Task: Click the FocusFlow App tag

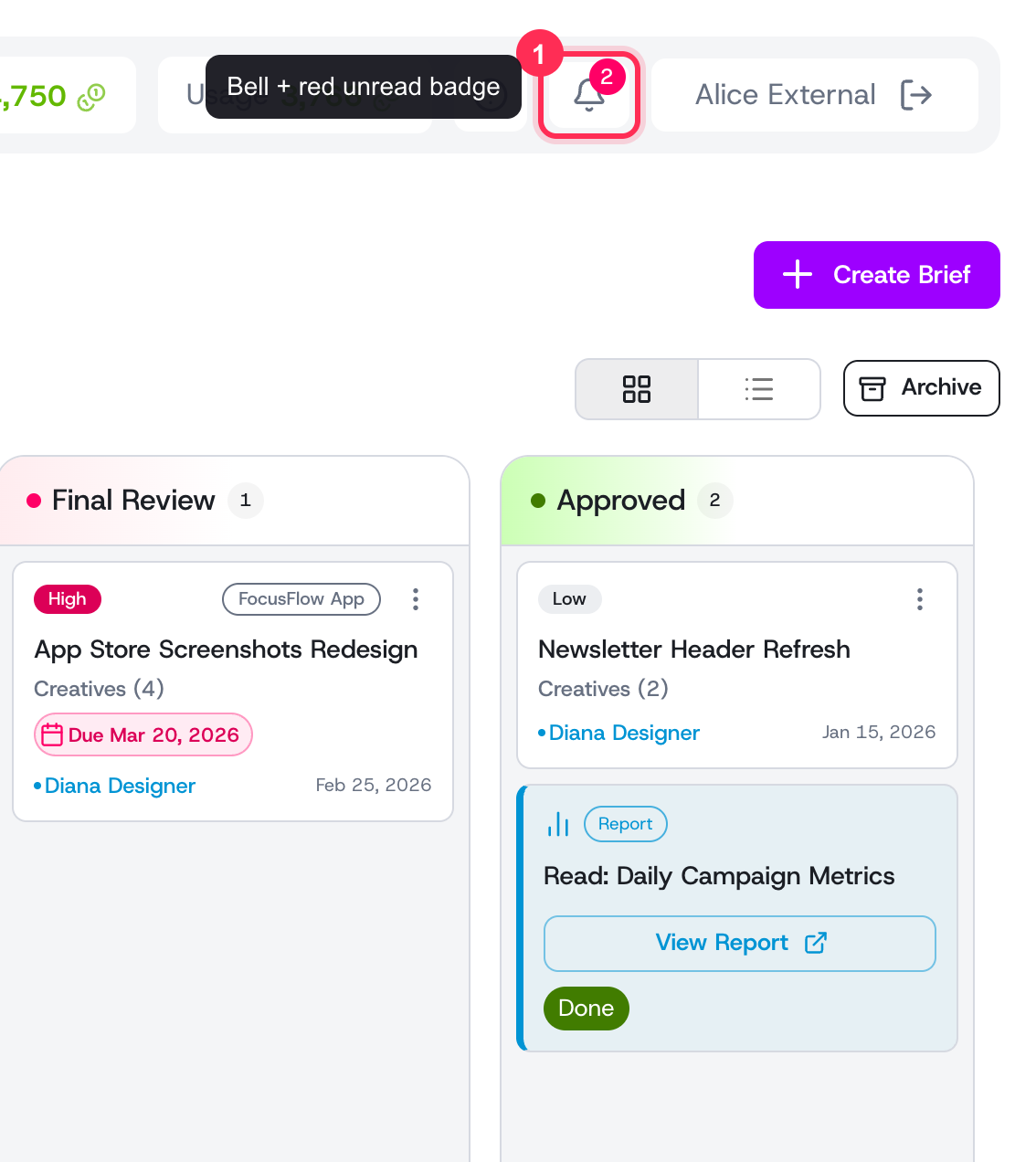Action: pos(301,599)
